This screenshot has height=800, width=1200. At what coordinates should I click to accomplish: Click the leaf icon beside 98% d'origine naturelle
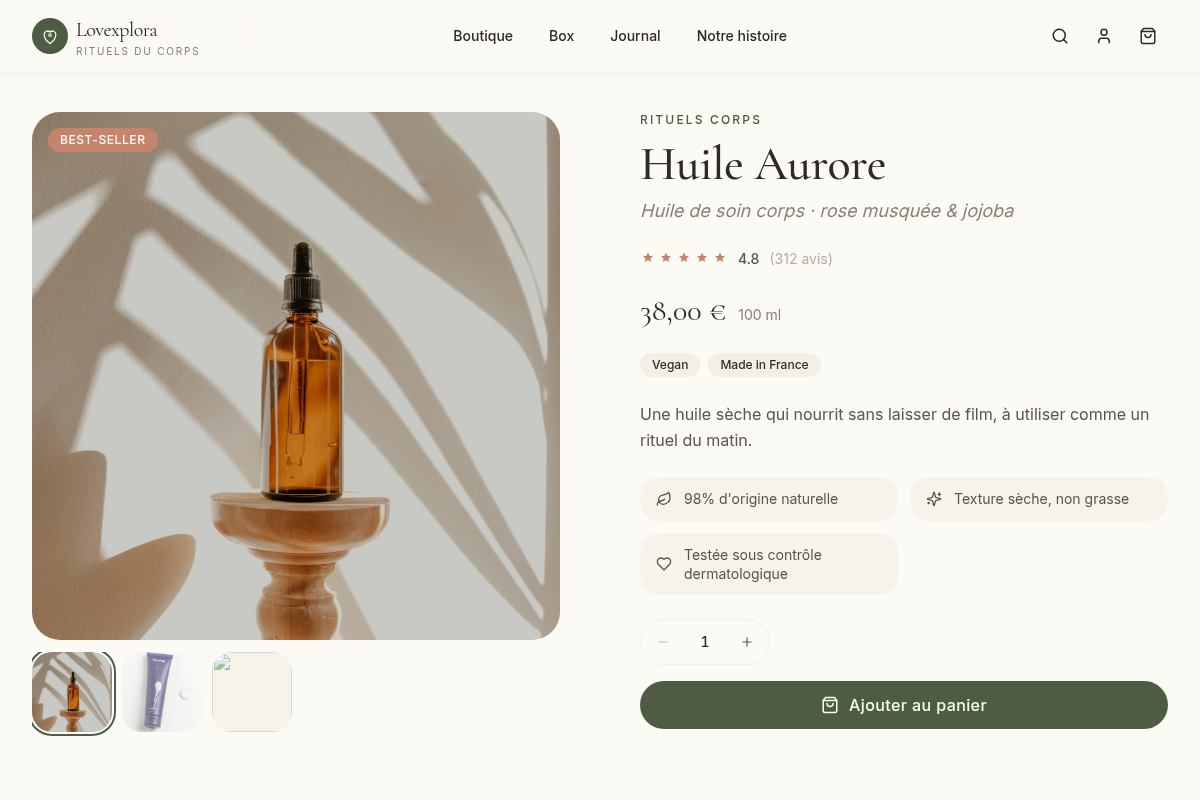664,499
